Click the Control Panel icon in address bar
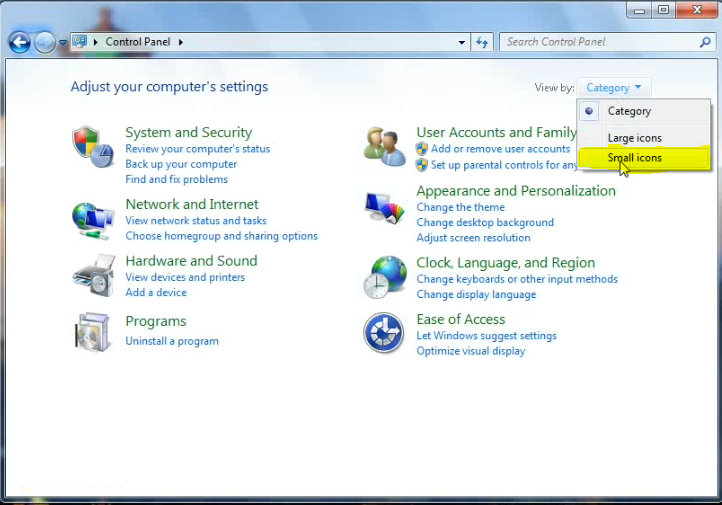 click(80, 42)
